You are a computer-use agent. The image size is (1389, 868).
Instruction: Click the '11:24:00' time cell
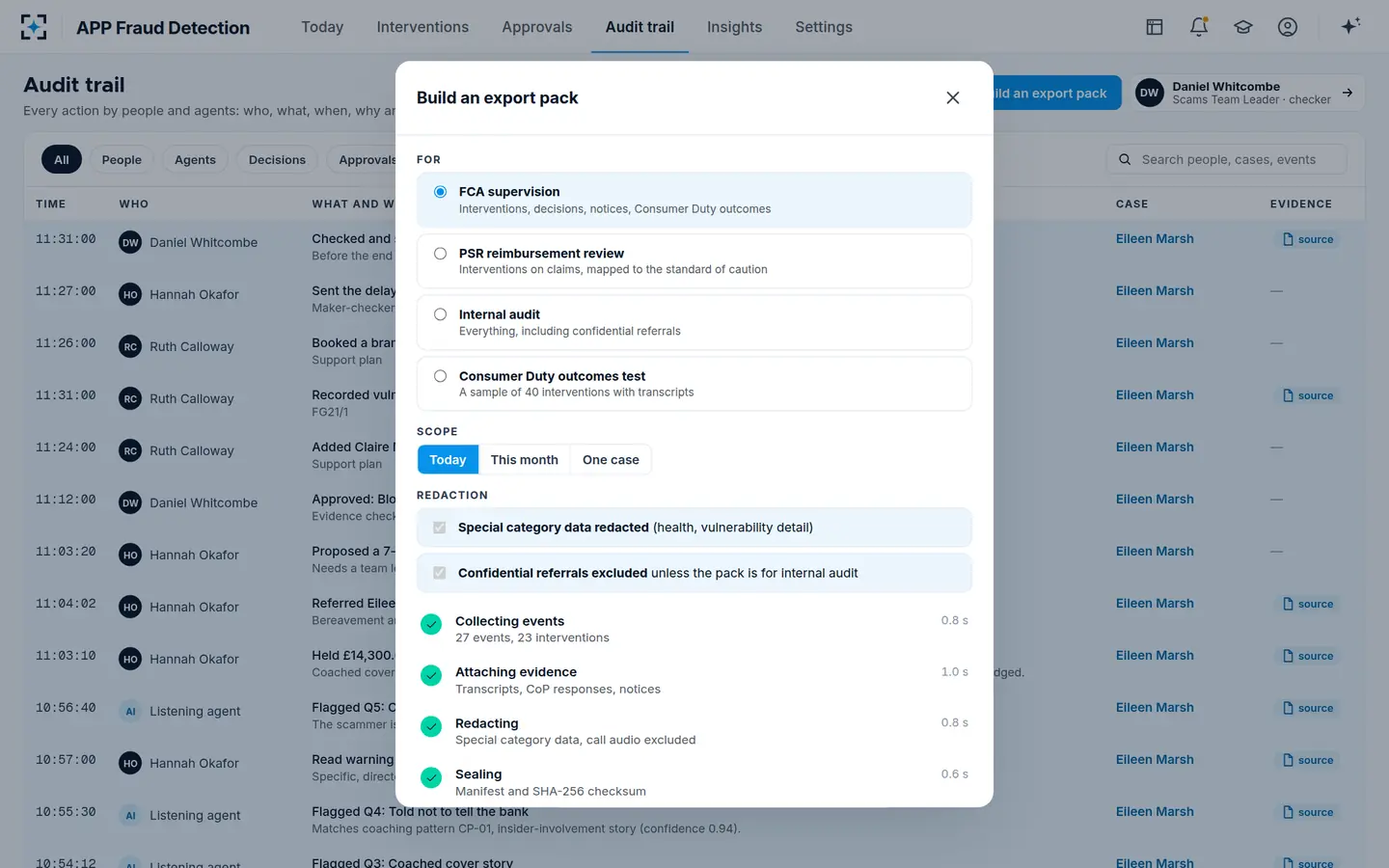66,448
